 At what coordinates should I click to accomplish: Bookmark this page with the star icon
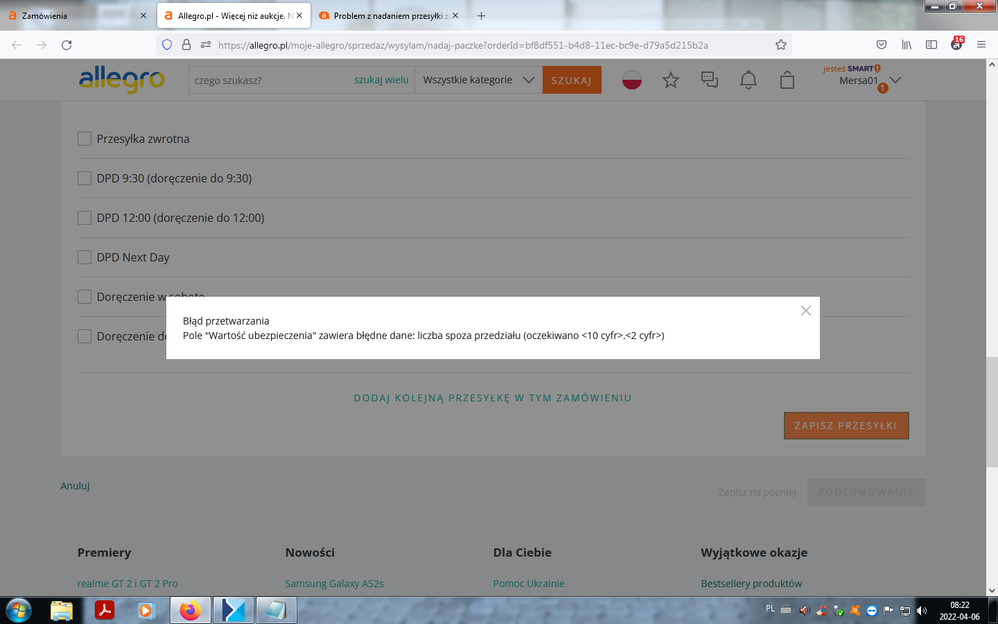(781, 45)
